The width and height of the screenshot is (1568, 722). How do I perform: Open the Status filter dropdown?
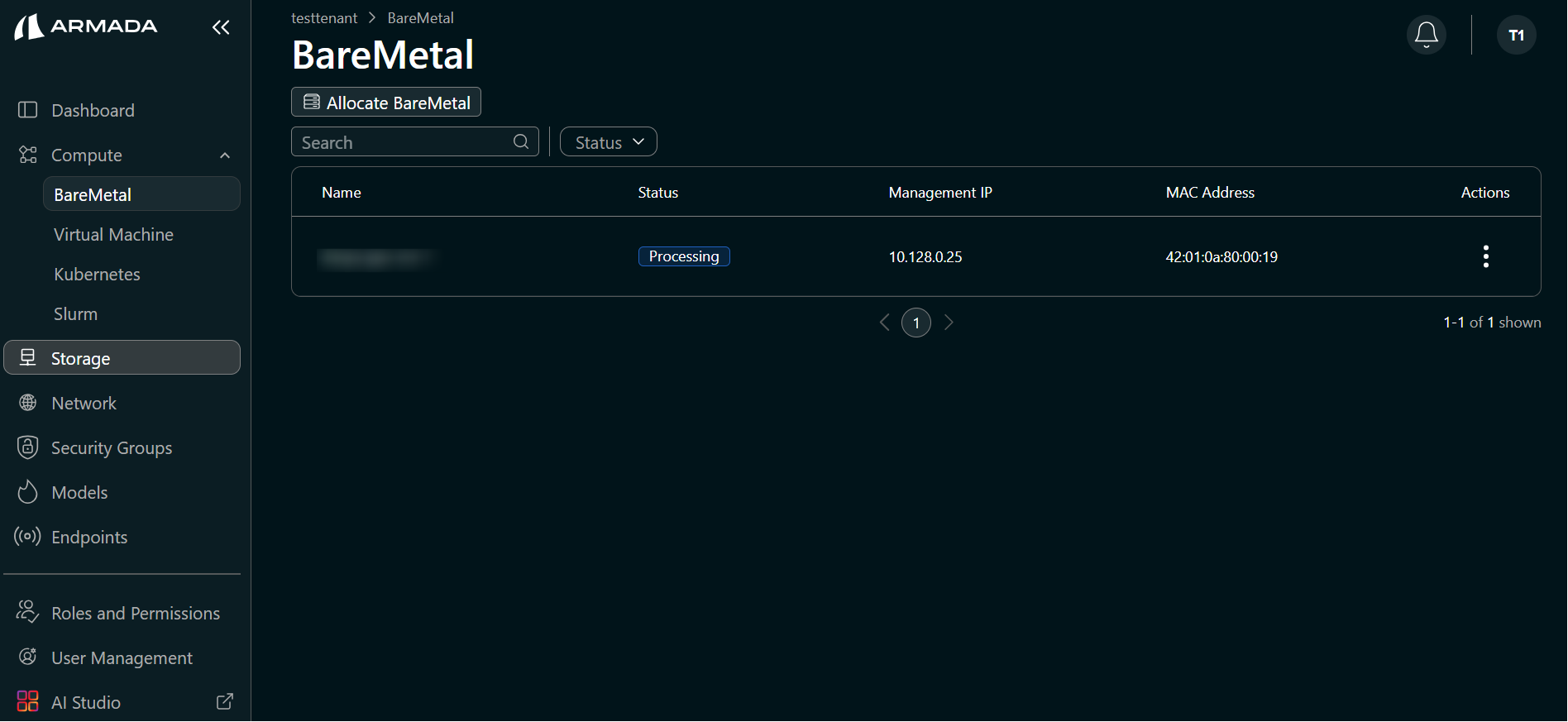point(609,141)
